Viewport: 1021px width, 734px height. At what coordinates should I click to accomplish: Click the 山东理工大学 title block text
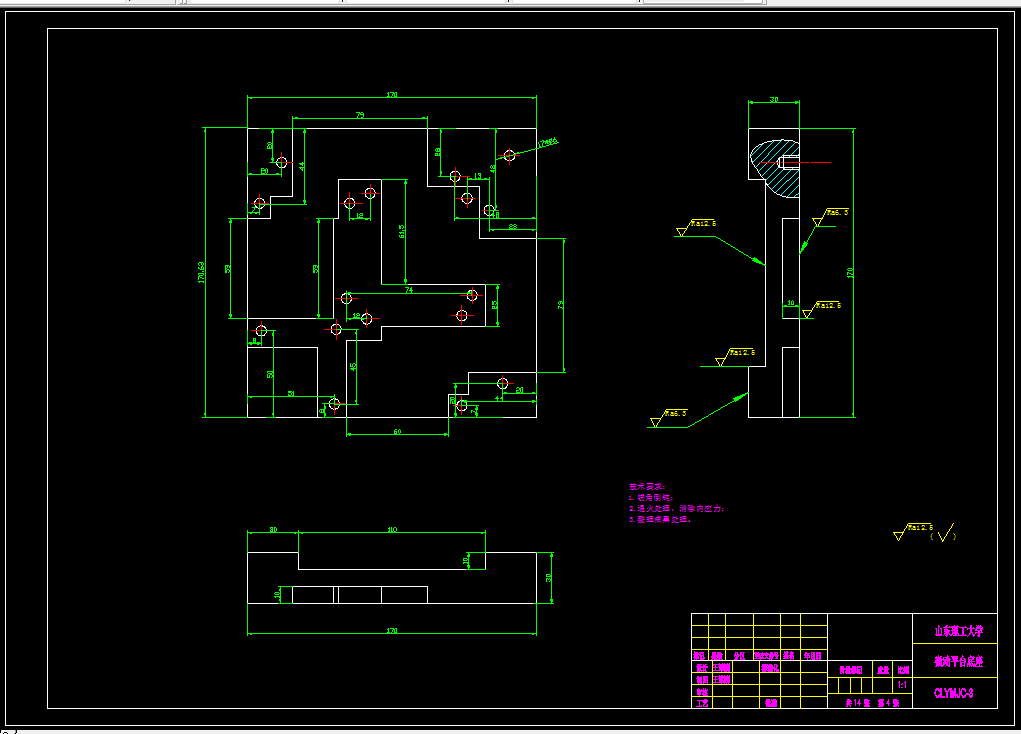(x=958, y=630)
